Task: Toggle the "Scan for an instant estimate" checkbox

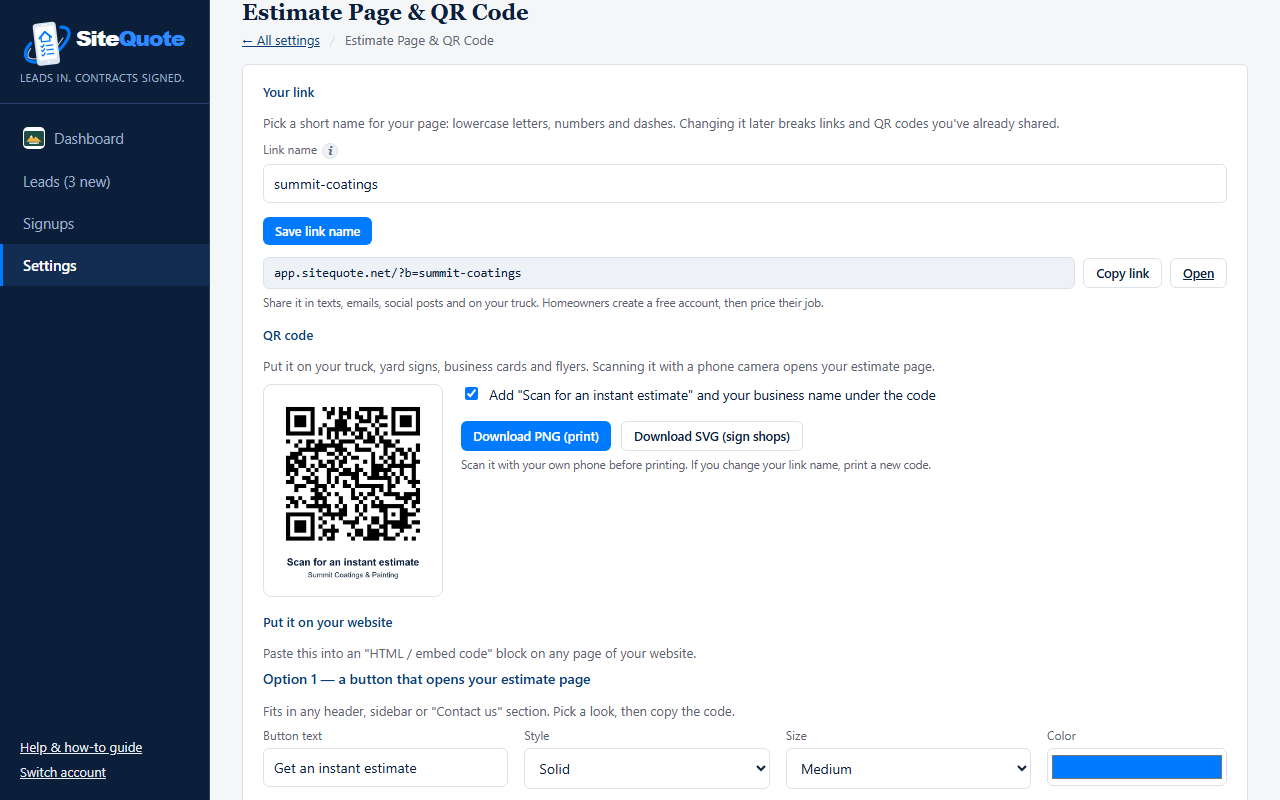Action: click(x=471, y=394)
